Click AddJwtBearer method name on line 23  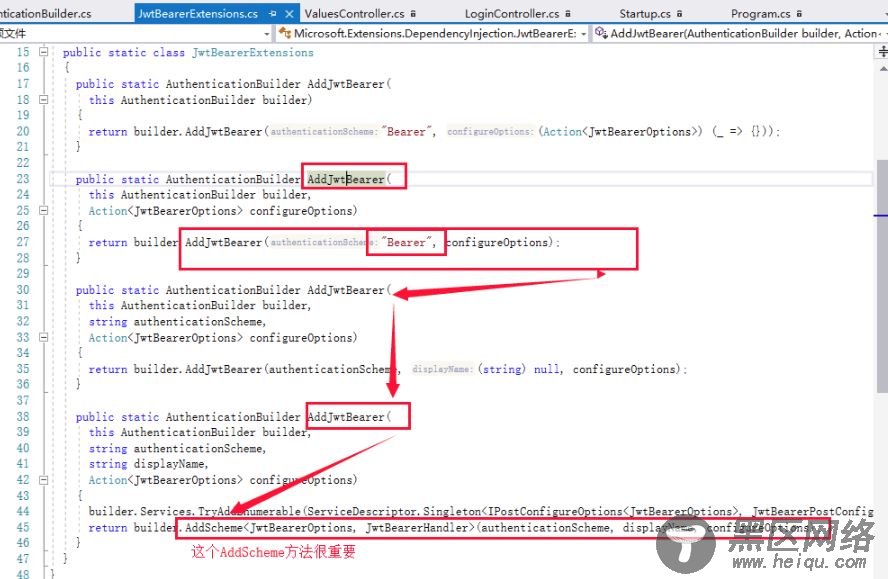click(x=346, y=179)
